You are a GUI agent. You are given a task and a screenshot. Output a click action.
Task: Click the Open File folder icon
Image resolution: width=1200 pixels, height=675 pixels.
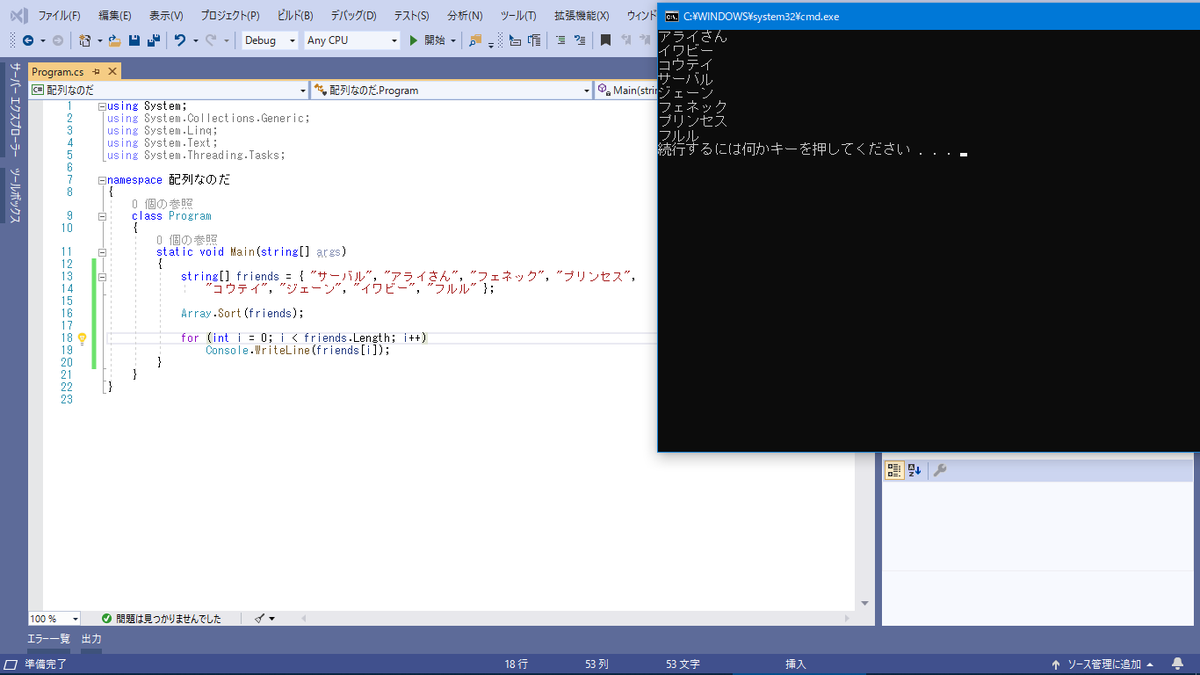(x=115, y=41)
